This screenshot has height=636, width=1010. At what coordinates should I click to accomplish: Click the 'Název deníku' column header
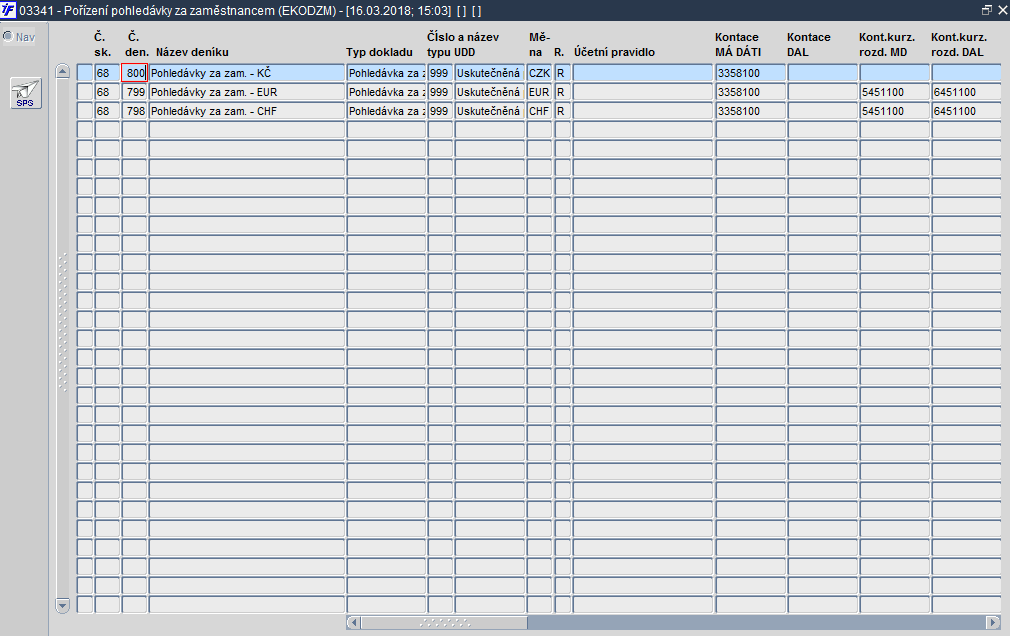pyautogui.click(x=192, y=52)
